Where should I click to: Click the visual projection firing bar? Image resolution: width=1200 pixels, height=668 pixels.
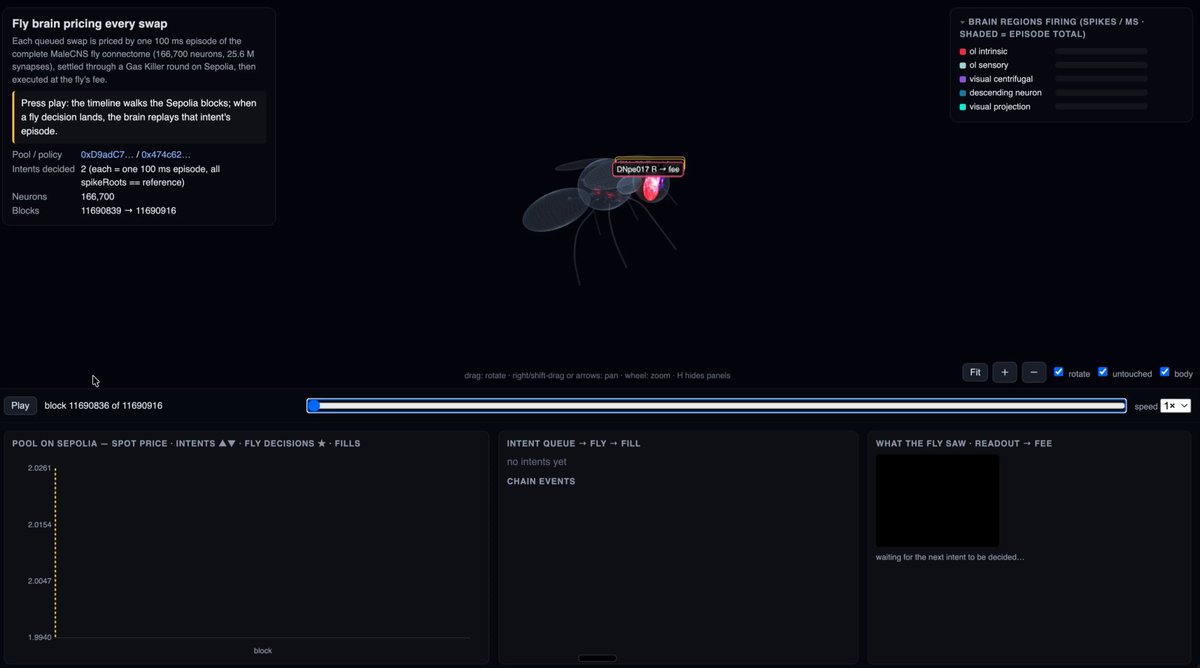click(x=1101, y=107)
